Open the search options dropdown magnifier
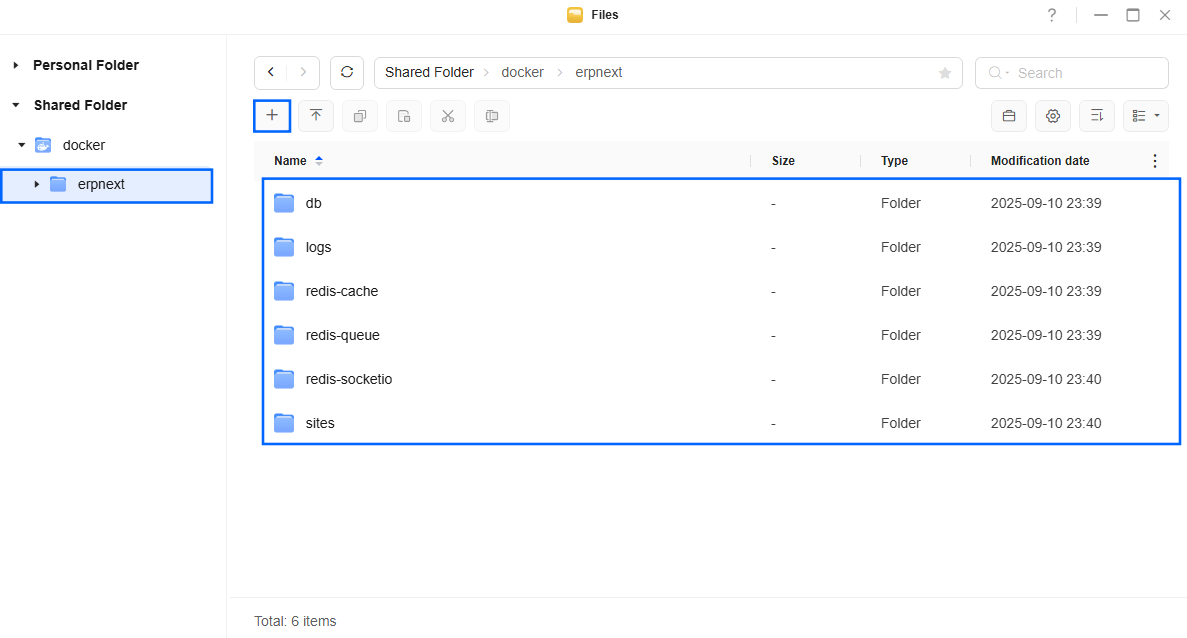This screenshot has width=1187, height=638. tap(998, 73)
